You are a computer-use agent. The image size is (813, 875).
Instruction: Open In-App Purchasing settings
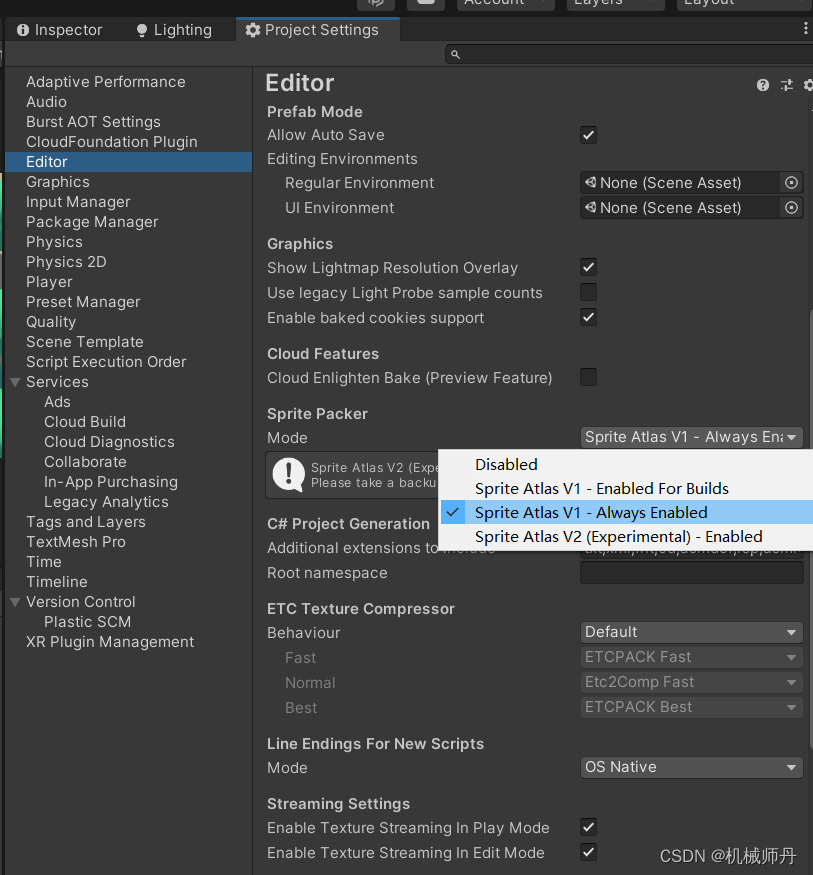click(x=111, y=482)
